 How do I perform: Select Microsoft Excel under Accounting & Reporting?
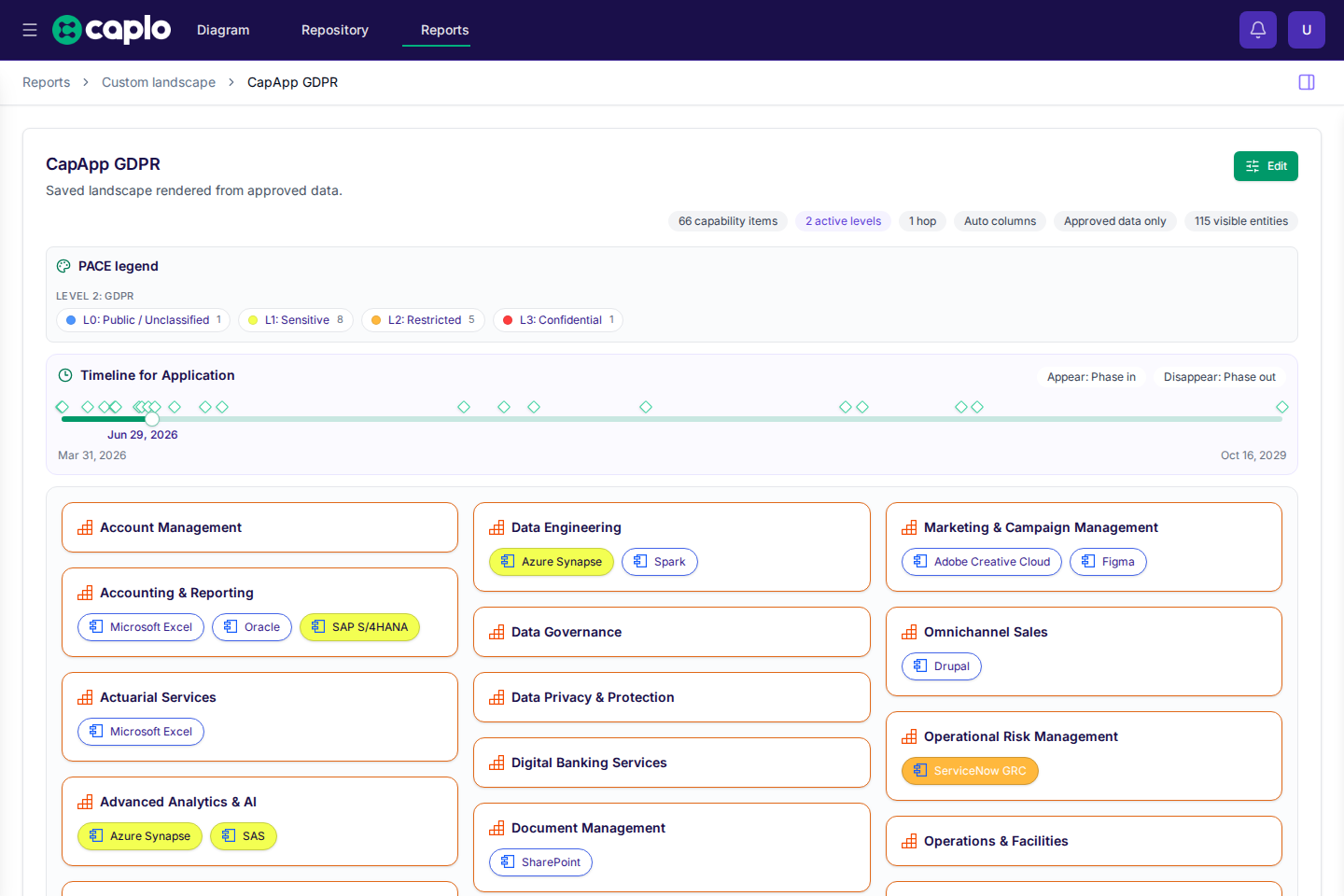coord(141,627)
